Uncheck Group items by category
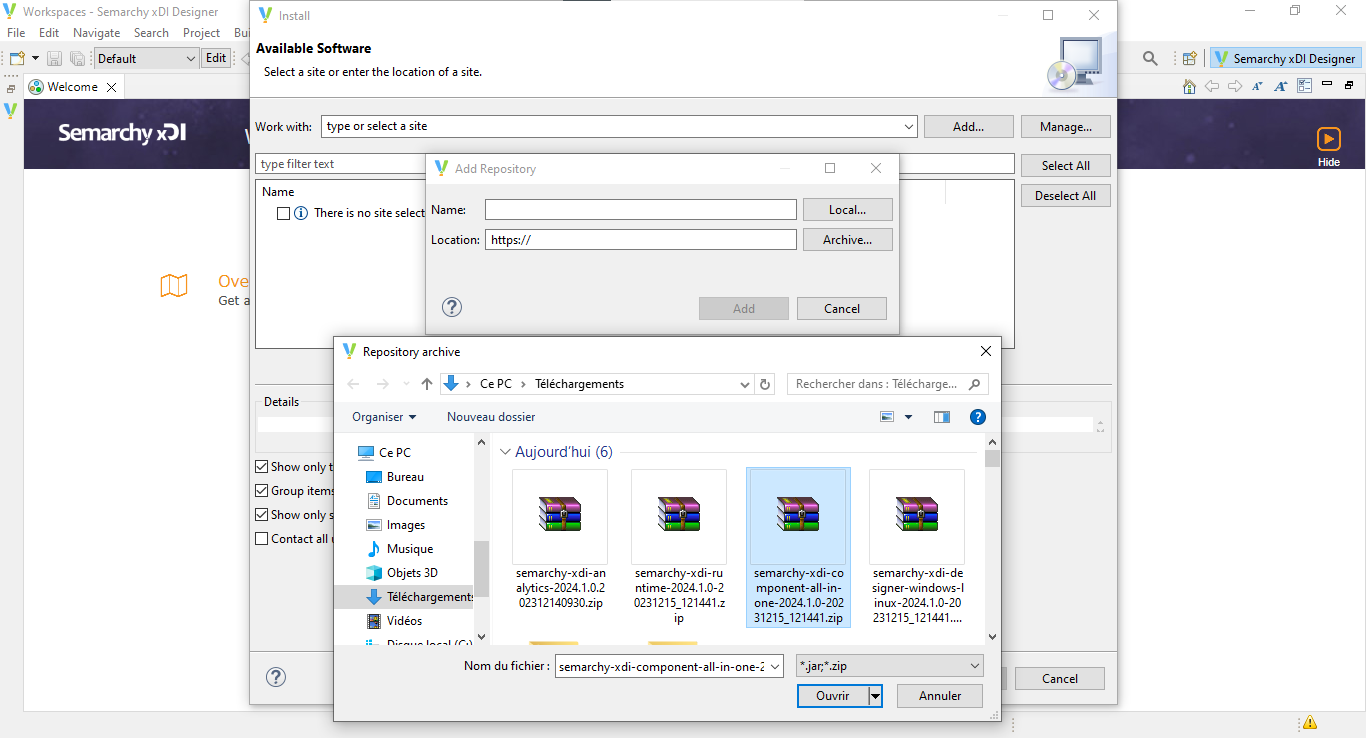Screen dimensions: 1366x738 coord(262,490)
